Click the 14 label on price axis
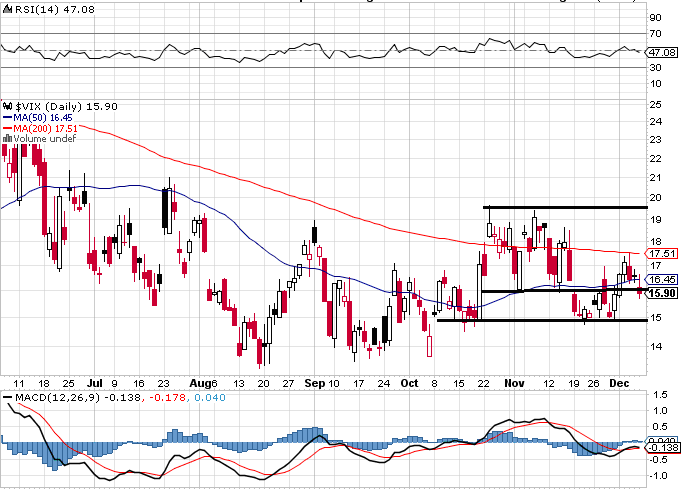689x489 pixels. coord(656,347)
